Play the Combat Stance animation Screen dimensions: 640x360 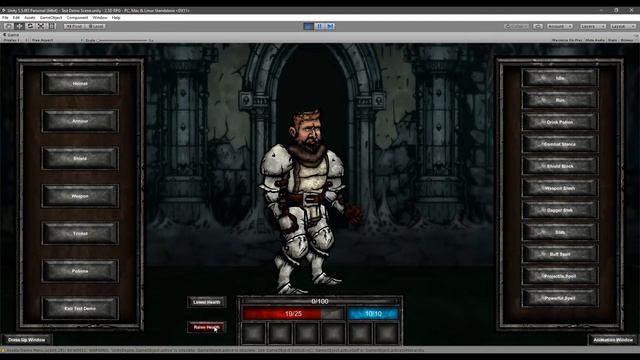(560, 144)
